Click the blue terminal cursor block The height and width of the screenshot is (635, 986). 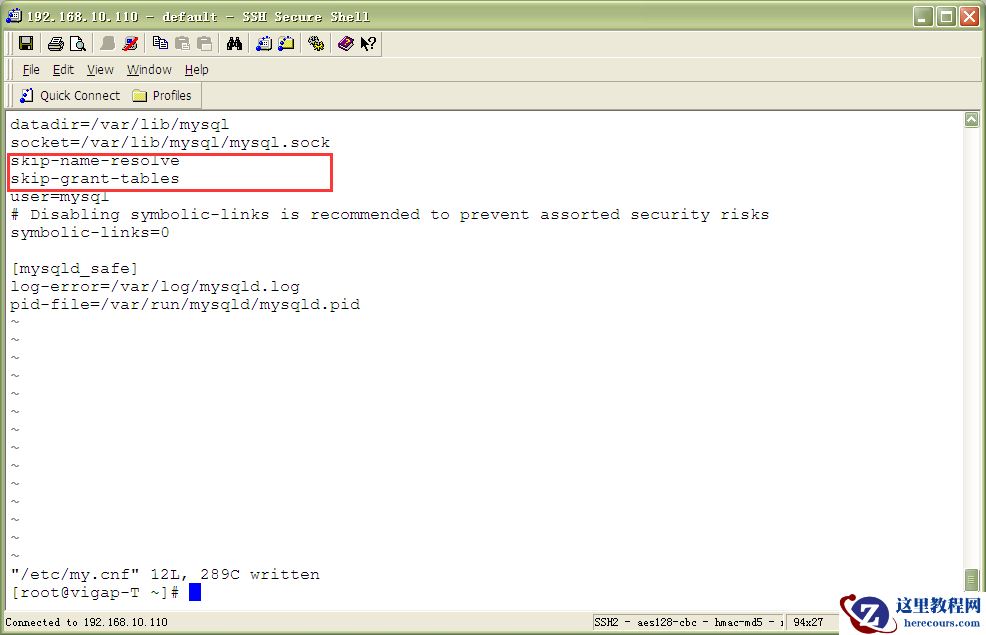(x=195, y=592)
